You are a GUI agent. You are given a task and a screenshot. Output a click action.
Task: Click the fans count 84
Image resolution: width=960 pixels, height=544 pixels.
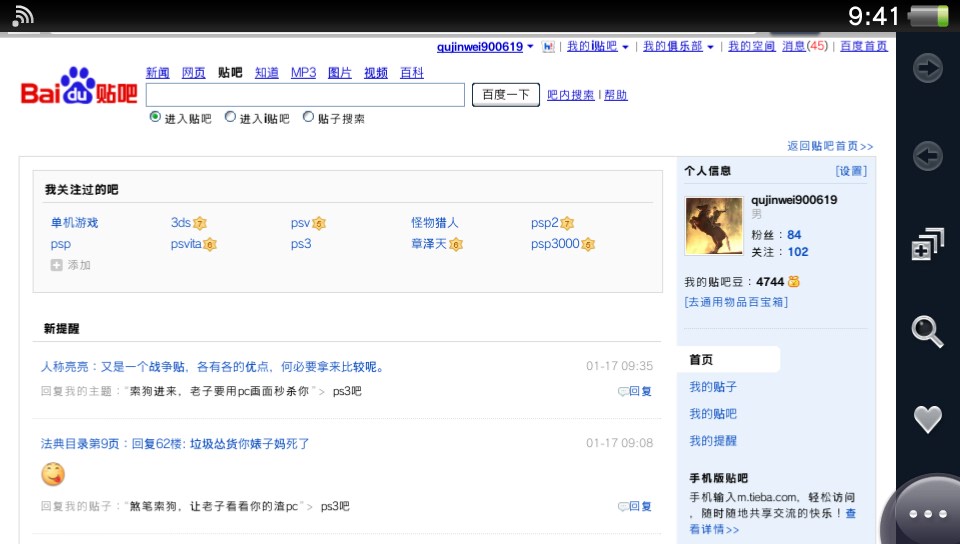pos(794,235)
